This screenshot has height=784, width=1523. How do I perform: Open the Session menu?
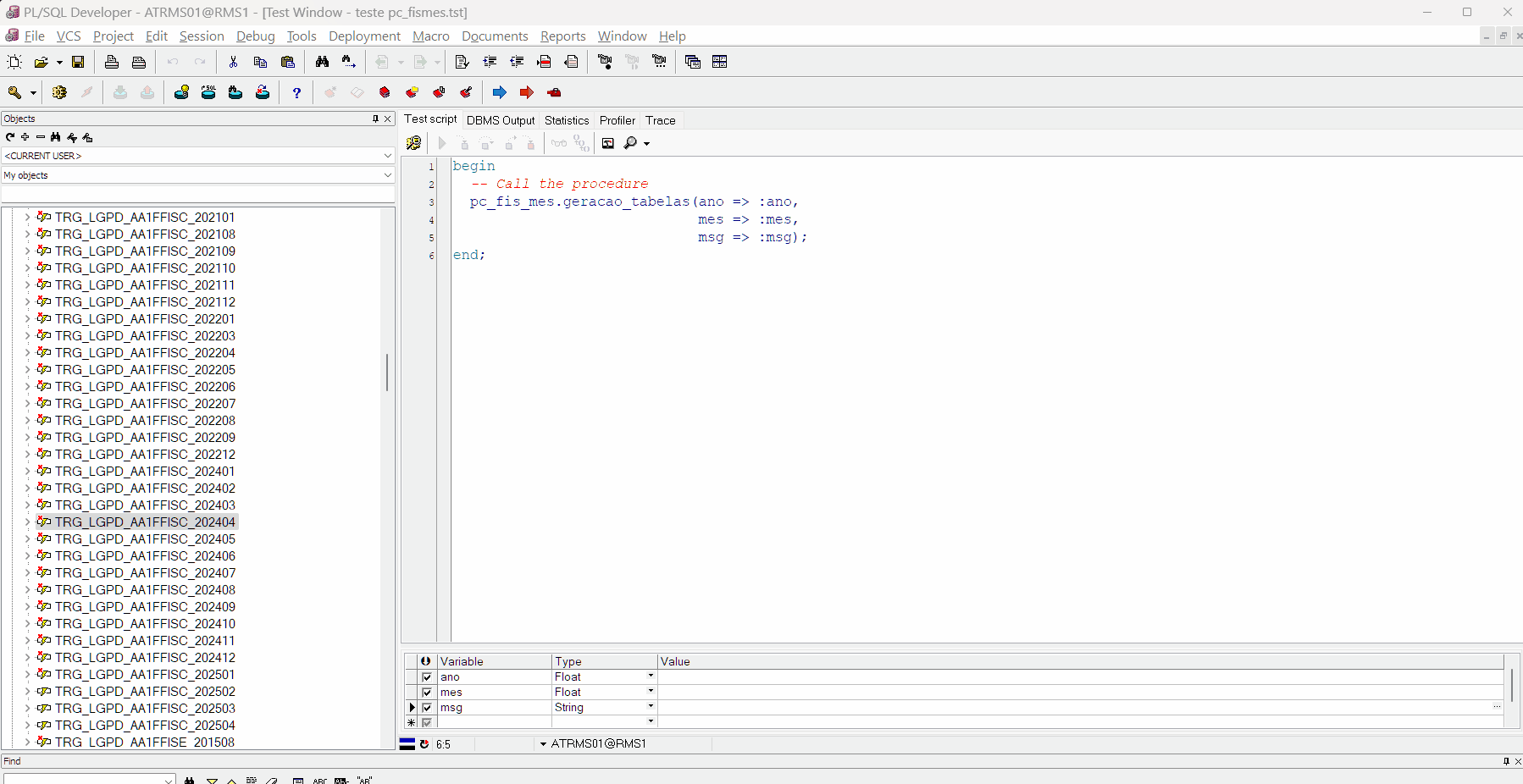[202, 36]
